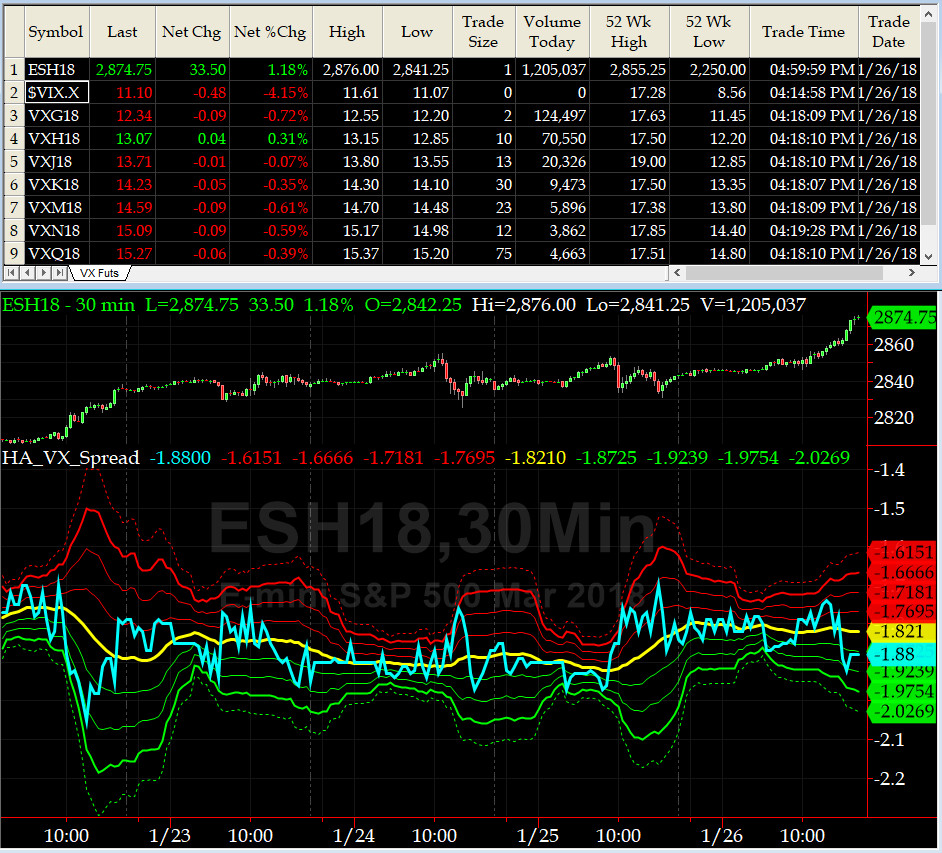This screenshot has width=942, height=853.
Task: Click the 'ESH18 - 30 min' chart title
Action: 68,305
